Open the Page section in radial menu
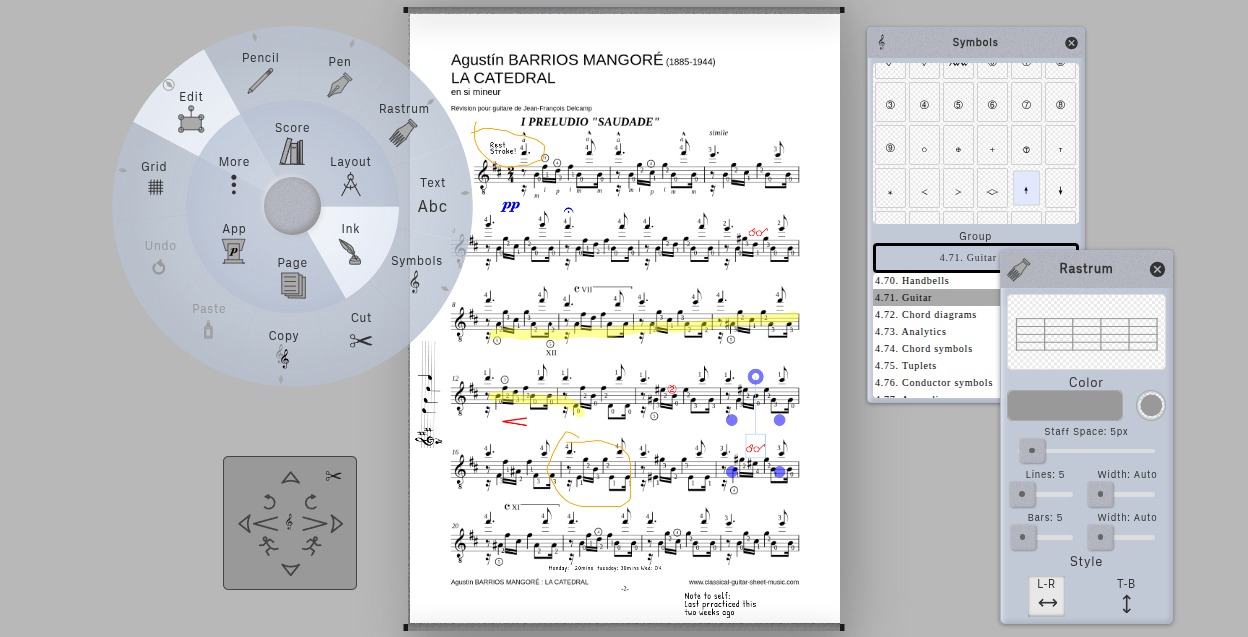The width and height of the screenshot is (1248, 637). (x=292, y=277)
